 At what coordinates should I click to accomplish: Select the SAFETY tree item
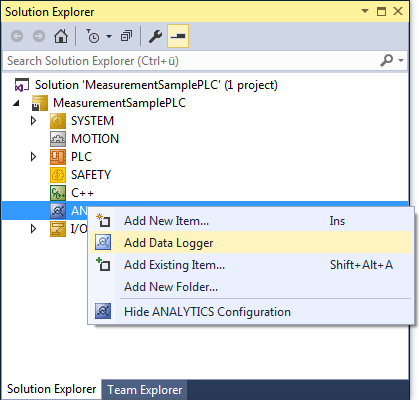pyautogui.click(x=91, y=175)
